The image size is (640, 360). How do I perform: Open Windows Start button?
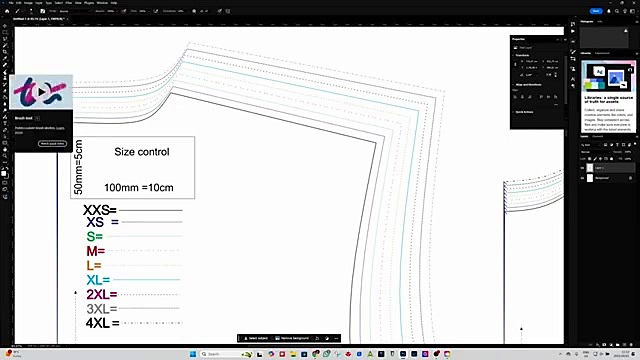(193, 354)
